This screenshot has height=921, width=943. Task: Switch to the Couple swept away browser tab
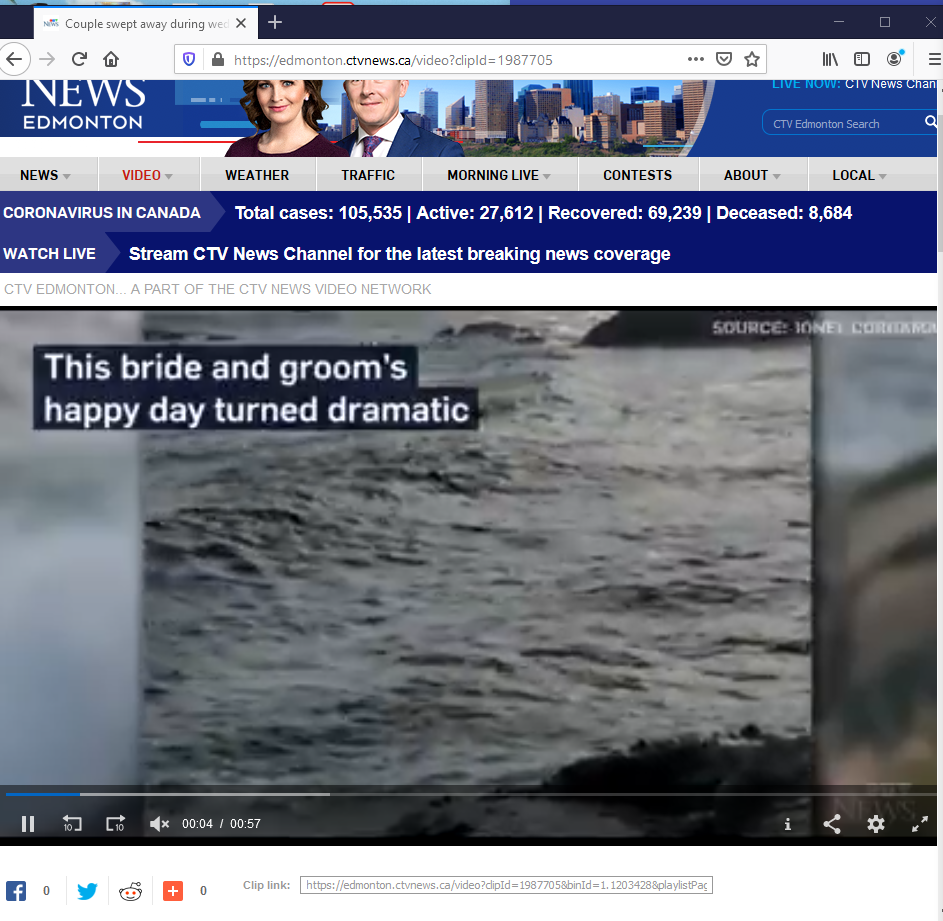click(x=140, y=22)
